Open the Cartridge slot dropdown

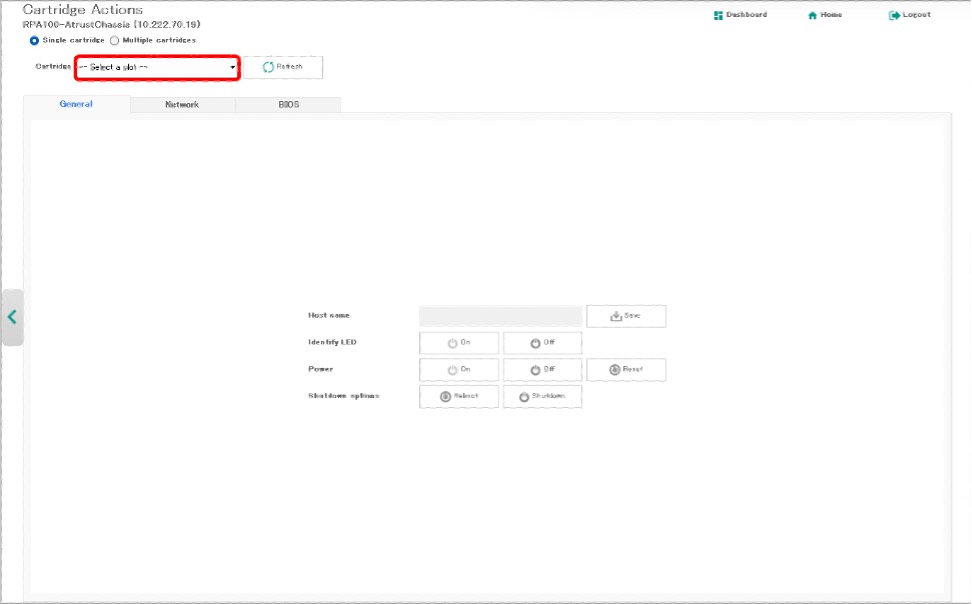point(157,67)
